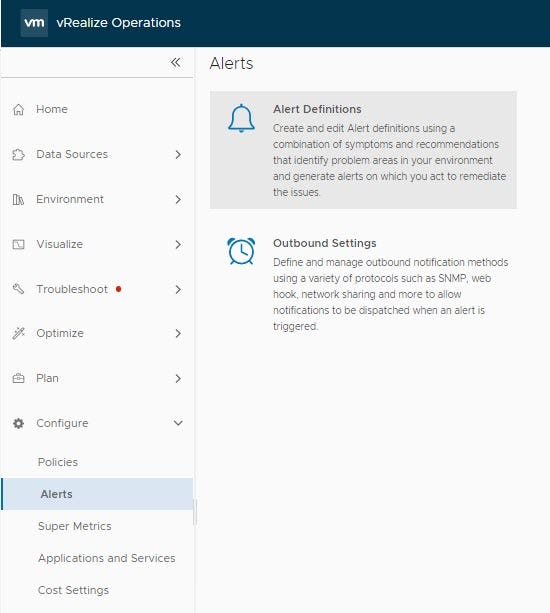Expand the Optimize chevron

click(178, 333)
